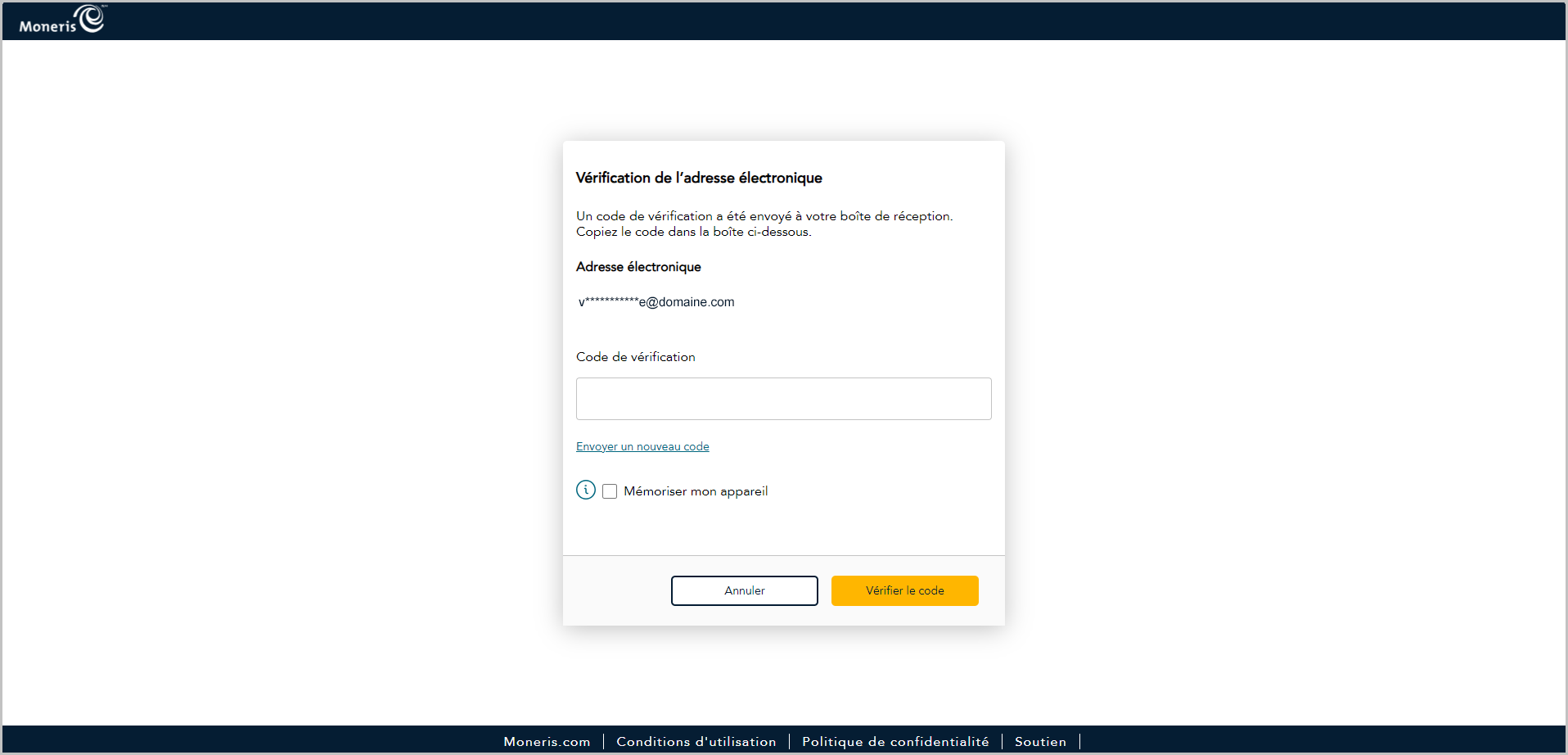The width and height of the screenshot is (1568, 755).
Task: Click the sentence starting "Un code de vérification"
Action: (x=764, y=216)
